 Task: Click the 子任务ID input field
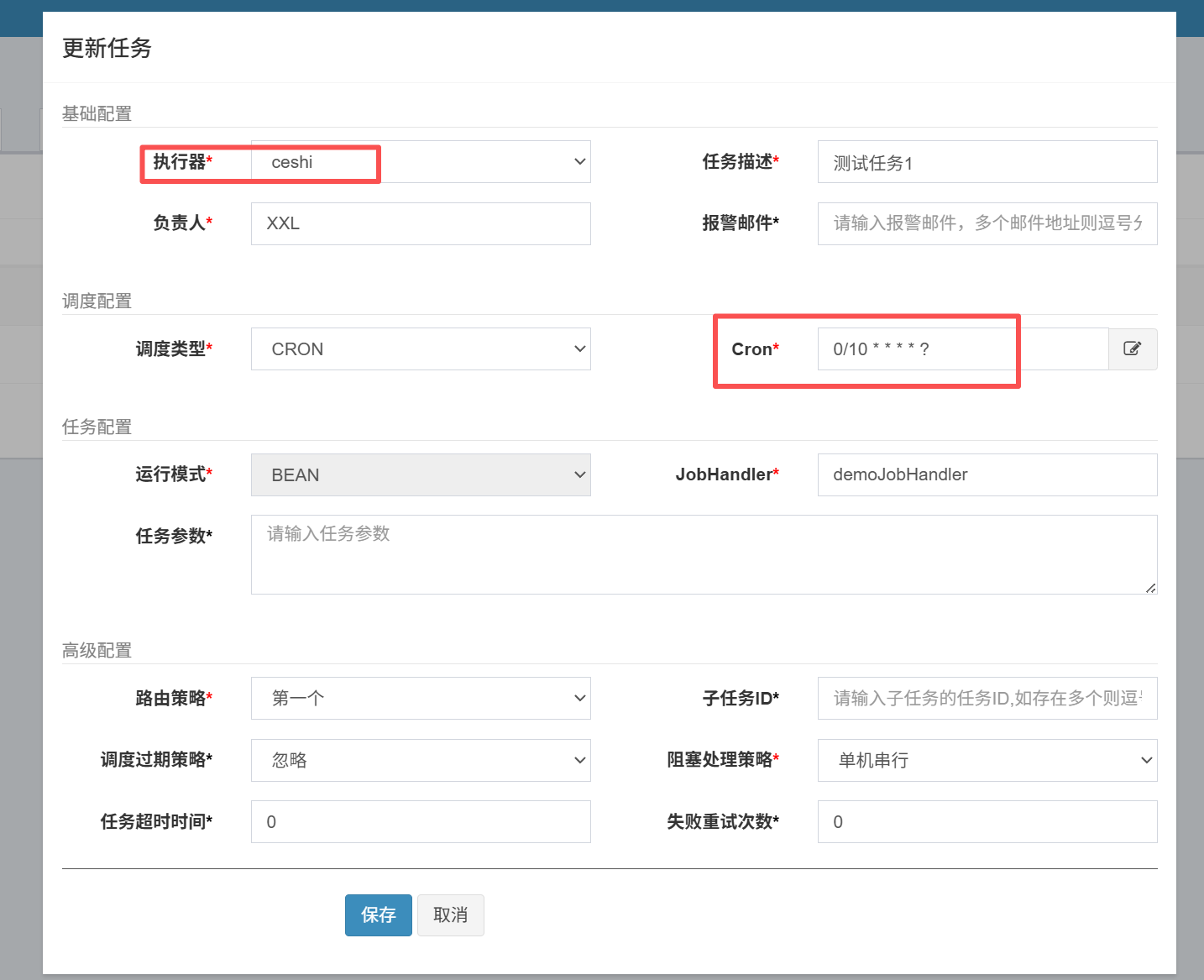[x=987, y=699]
